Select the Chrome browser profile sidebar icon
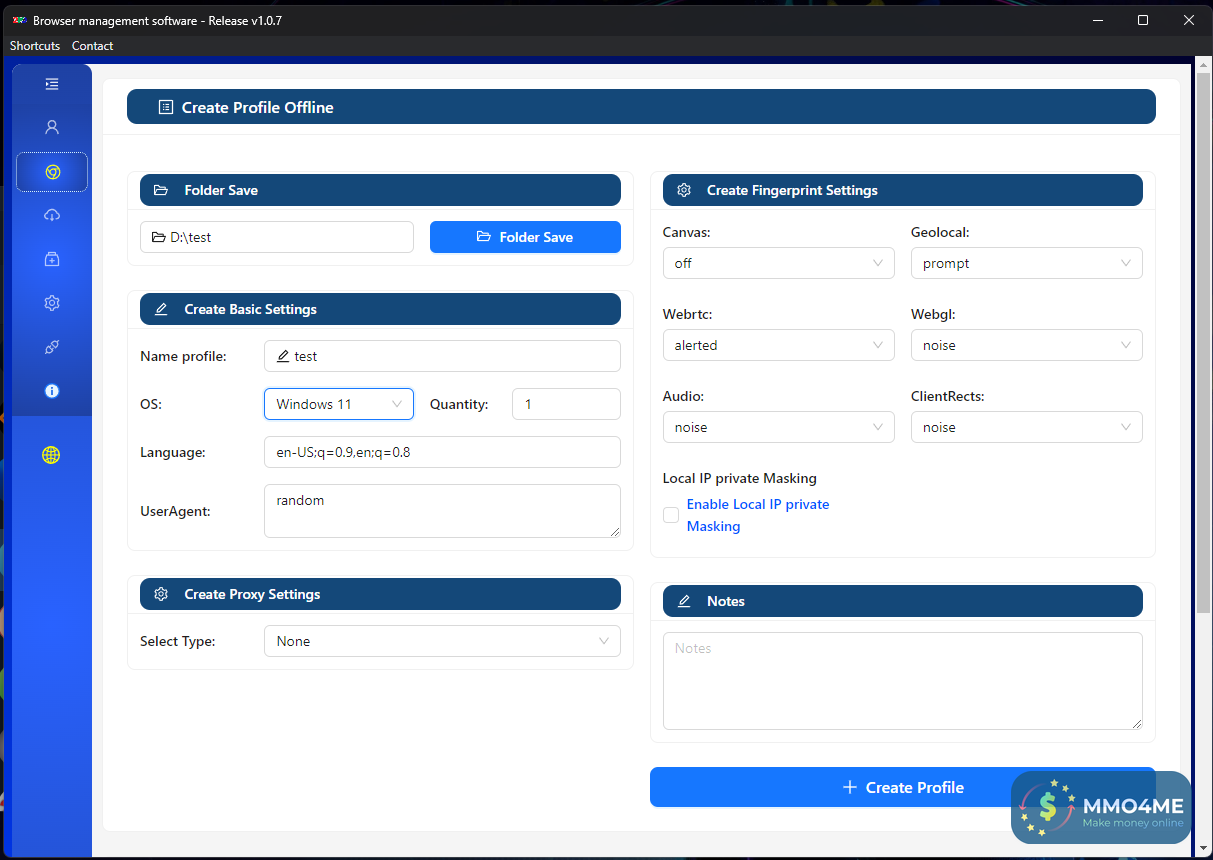 coord(52,172)
